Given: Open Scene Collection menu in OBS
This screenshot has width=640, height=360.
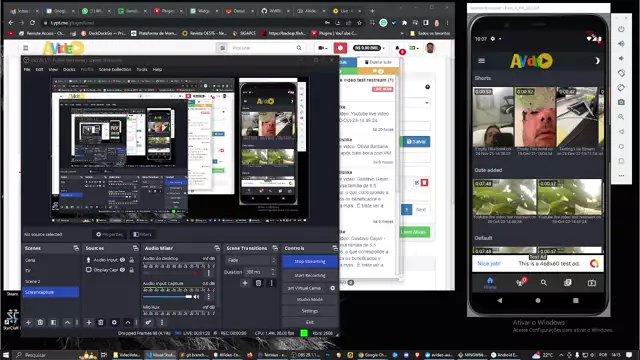Looking at the screenshot, I should (115, 70).
